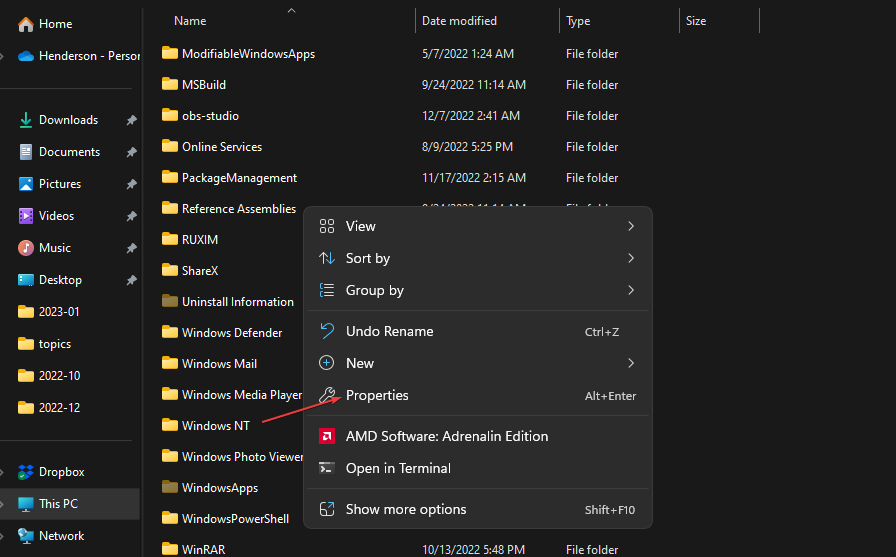Choose Show more options entry
This screenshot has height=557, width=896.
point(398,510)
